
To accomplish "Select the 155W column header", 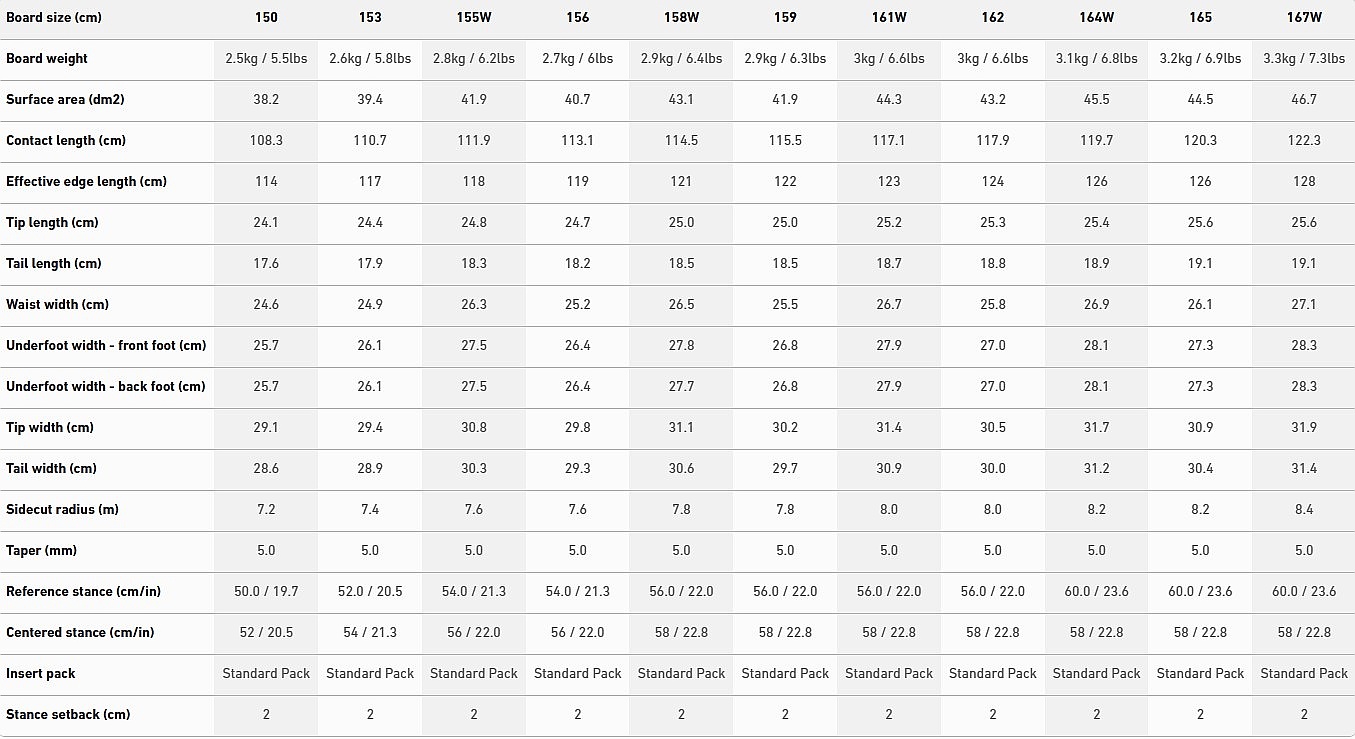I will coord(474,18).
